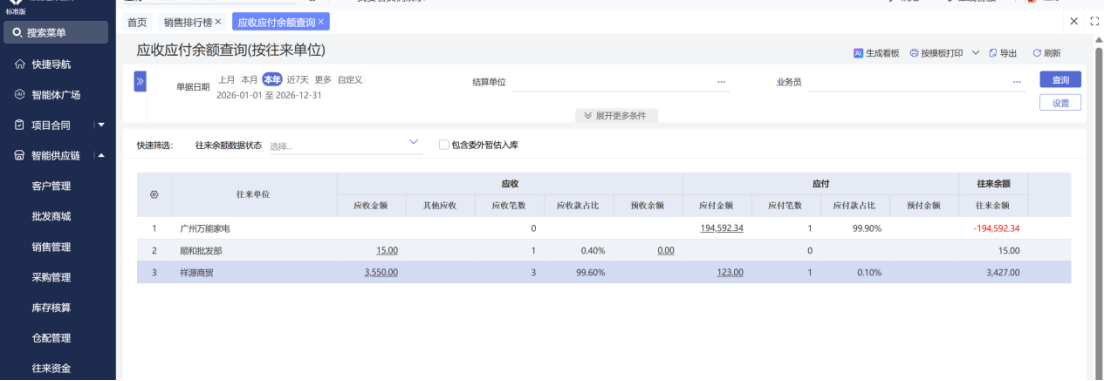Select the 近7天 date range option
The image size is (1105, 381).
point(297,80)
